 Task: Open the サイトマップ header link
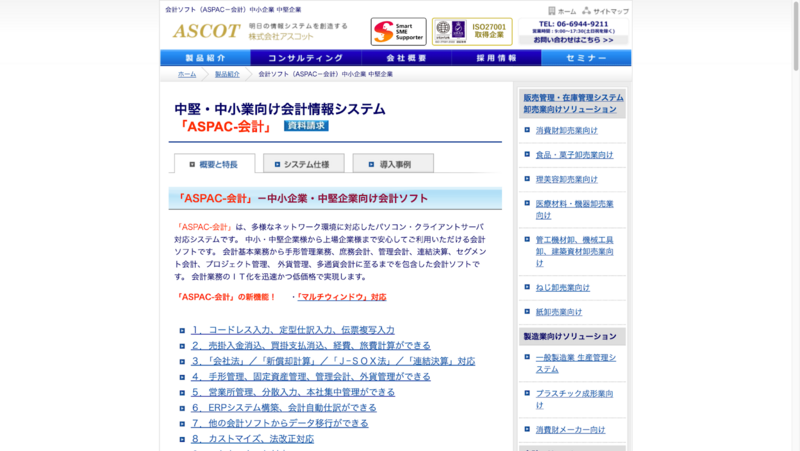pyautogui.click(x=611, y=11)
